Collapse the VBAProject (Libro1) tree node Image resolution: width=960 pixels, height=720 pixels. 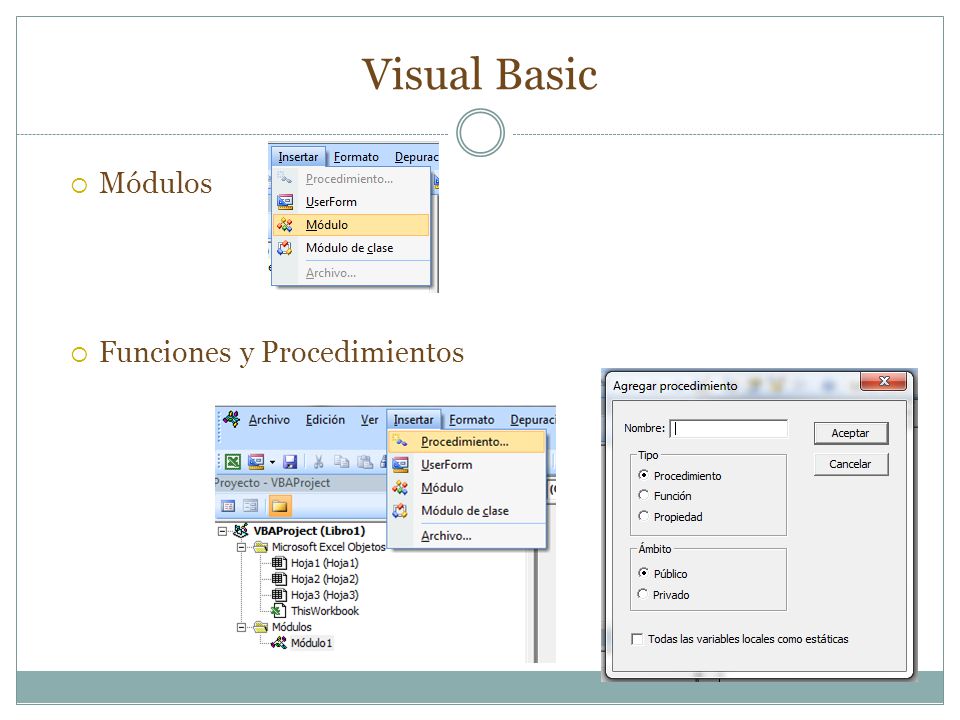(222, 531)
